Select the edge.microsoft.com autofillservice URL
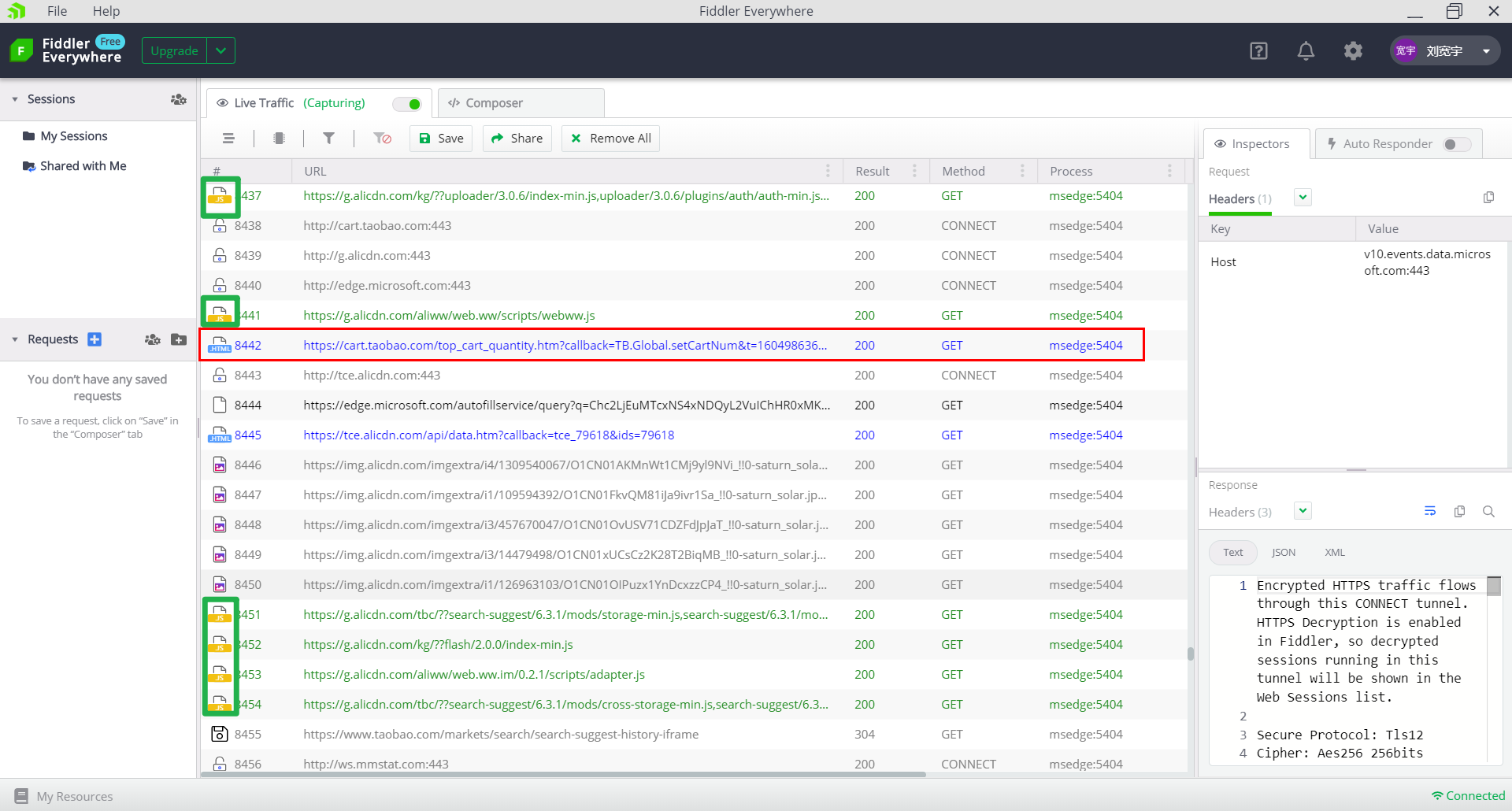This screenshot has width=1512, height=811. pos(566,405)
